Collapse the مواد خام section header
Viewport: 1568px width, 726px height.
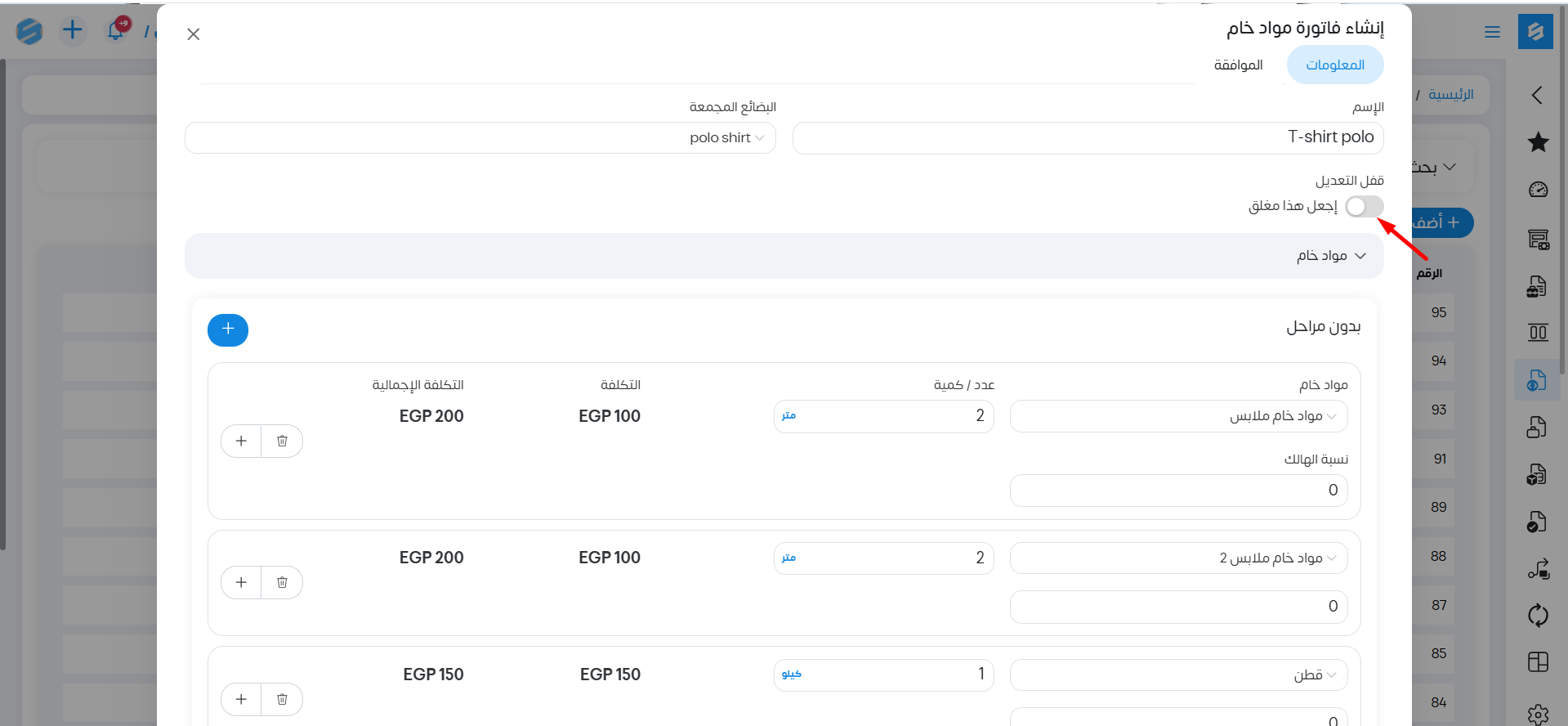click(1330, 256)
